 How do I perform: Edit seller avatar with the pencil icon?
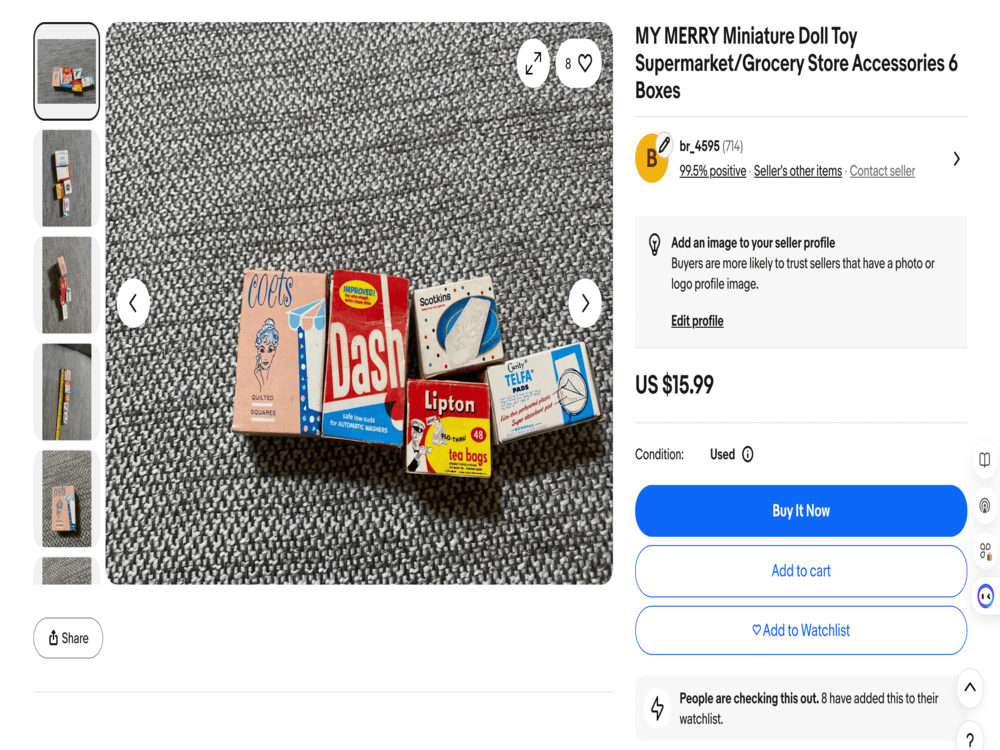pyautogui.click(x=664, y=144)
